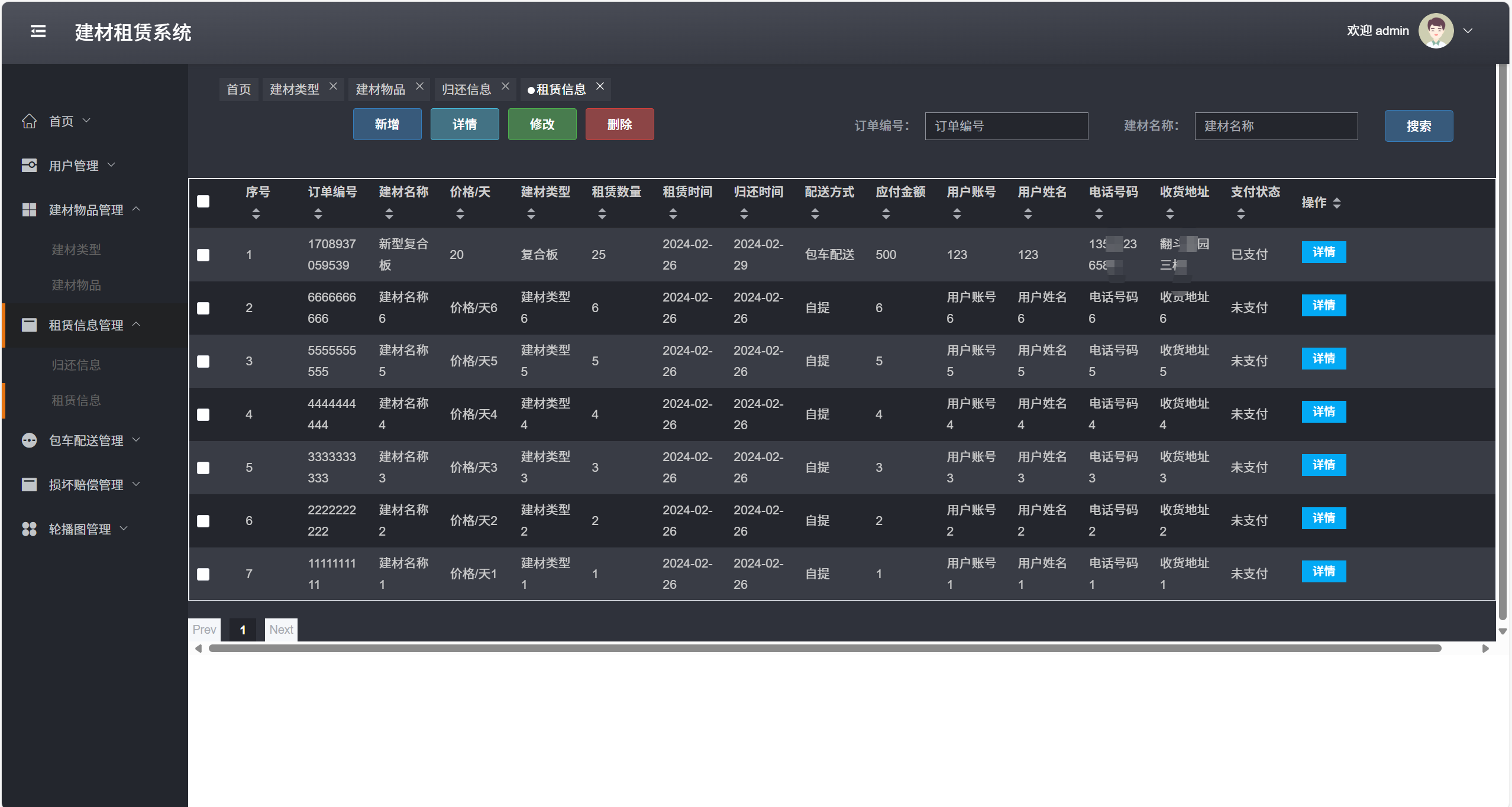The width and height of the screenshot is (1512, 807).
Task: Focus the 订单编号 search field
Action: tap(1006, 126)
